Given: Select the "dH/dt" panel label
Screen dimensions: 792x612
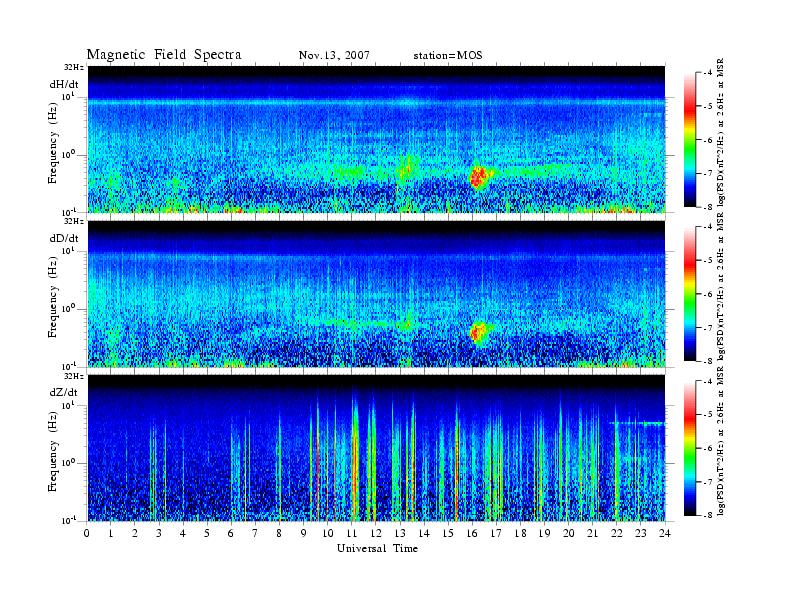Looking at the screenshot, I should click(x=64, y=84).
